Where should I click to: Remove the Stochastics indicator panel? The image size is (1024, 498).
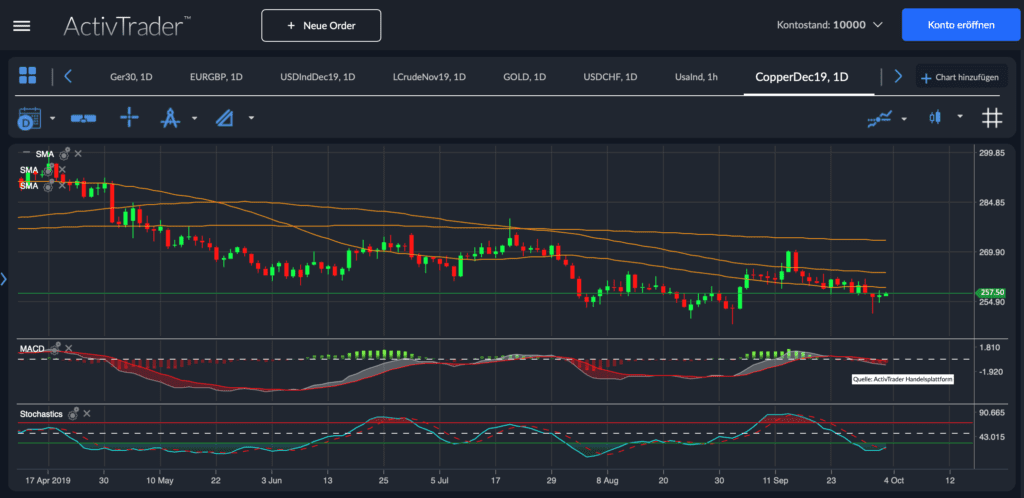(87, 414)
